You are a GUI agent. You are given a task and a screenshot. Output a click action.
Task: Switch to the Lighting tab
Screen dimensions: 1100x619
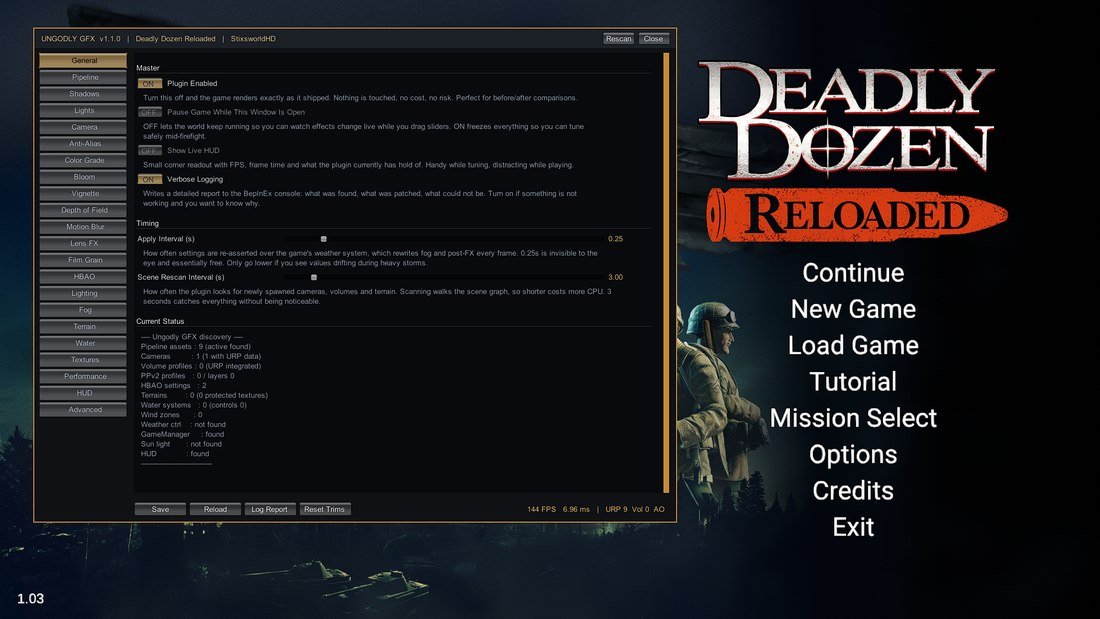pyautogui.click(x=83, y=293)
